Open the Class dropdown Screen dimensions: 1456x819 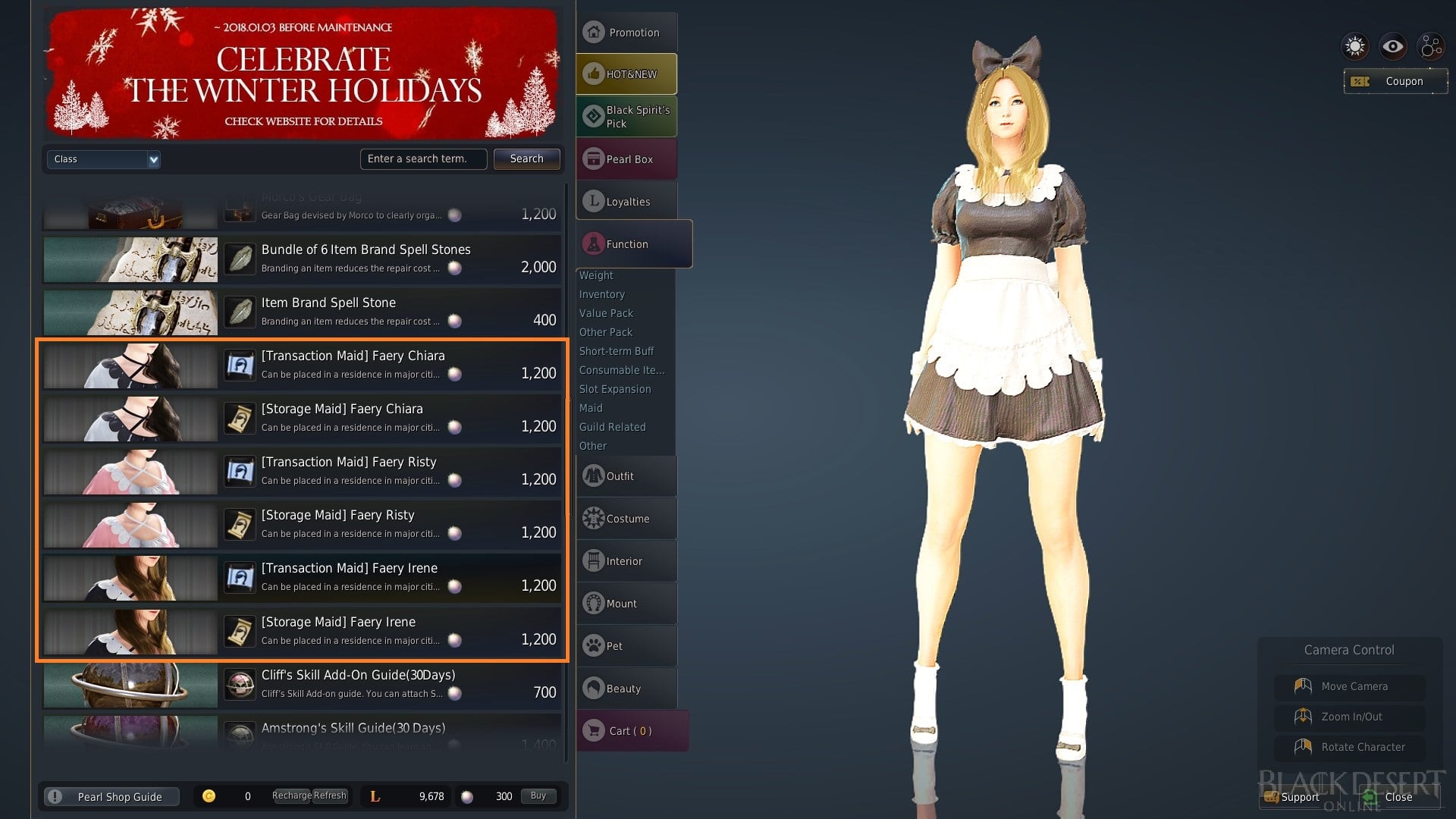point(103,159)
